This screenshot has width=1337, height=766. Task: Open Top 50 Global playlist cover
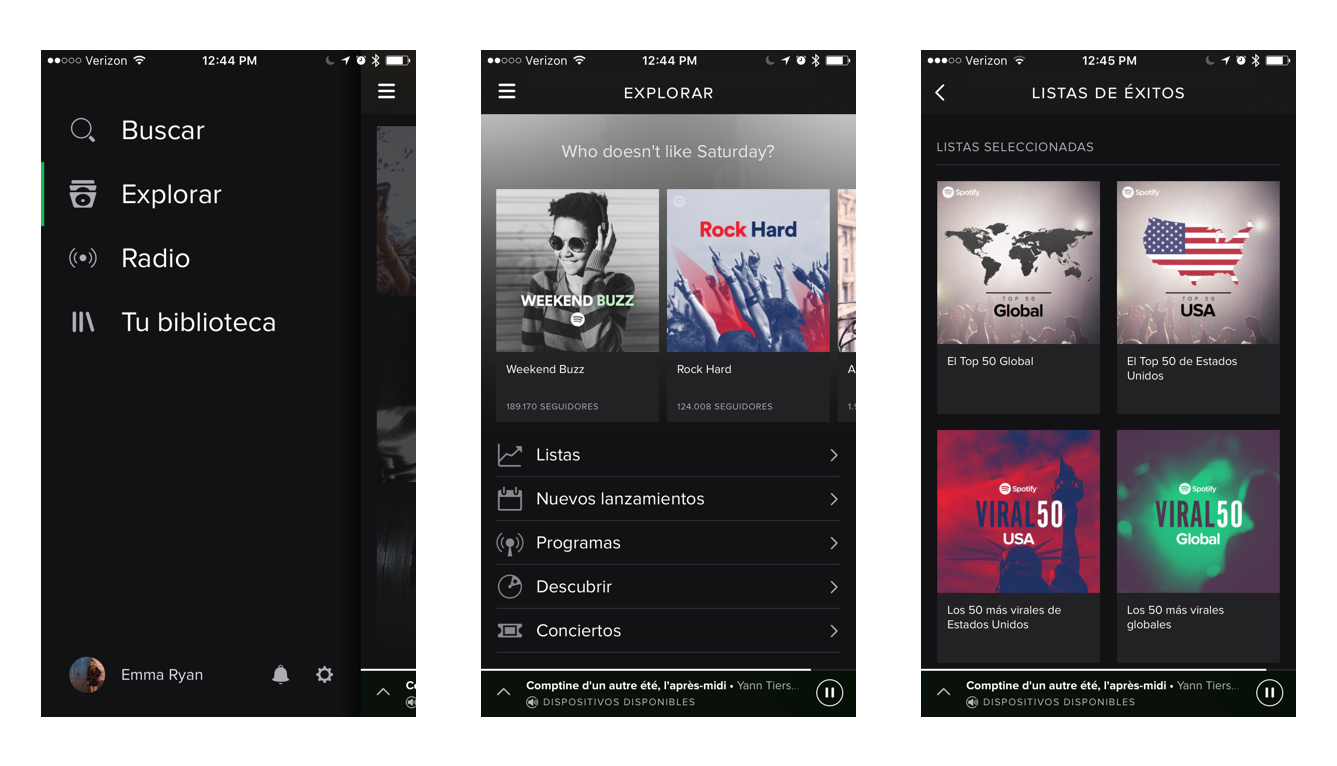[1018, 262]
